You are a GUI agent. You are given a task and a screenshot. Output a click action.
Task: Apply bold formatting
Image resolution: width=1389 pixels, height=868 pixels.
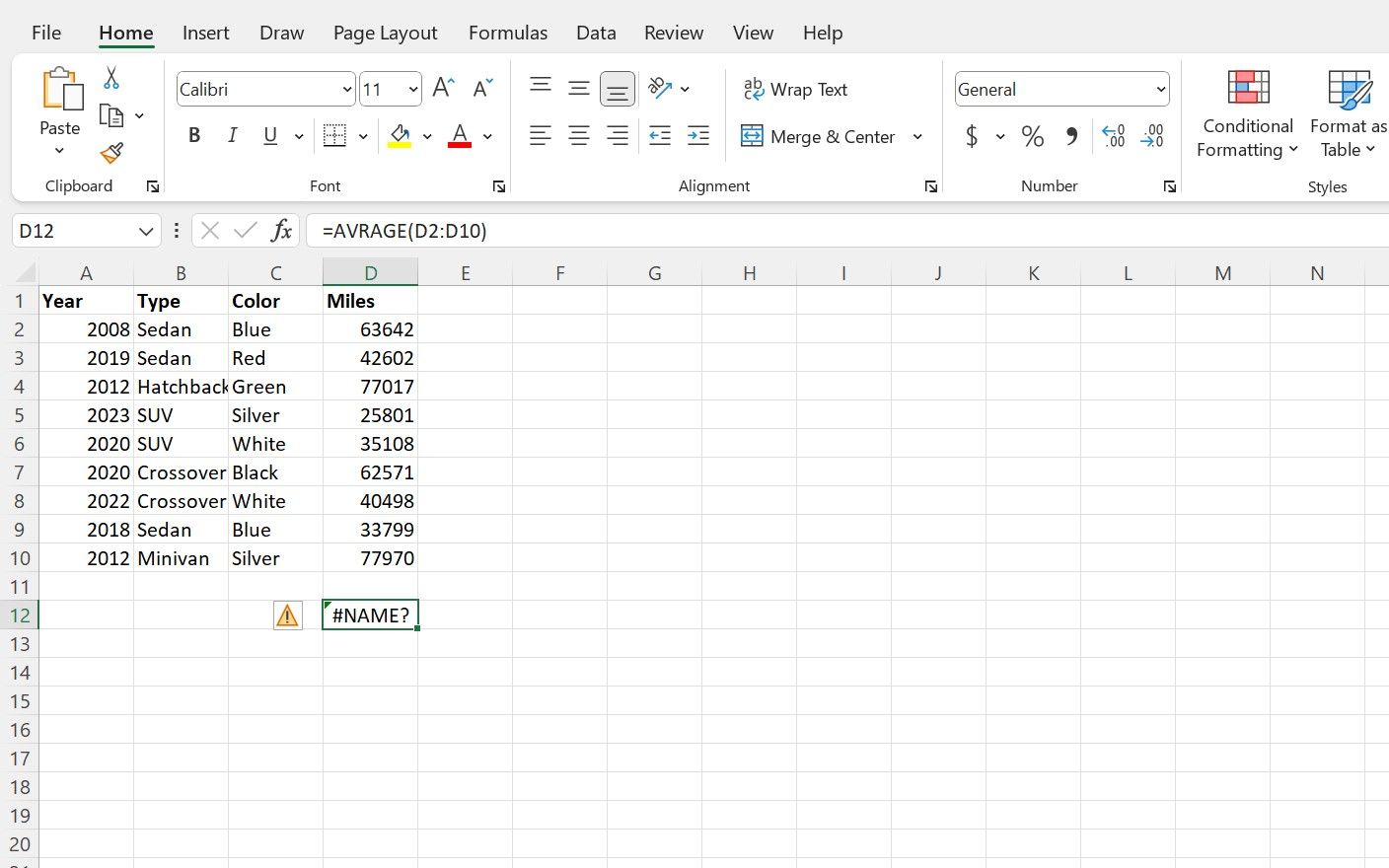[193, 135]
